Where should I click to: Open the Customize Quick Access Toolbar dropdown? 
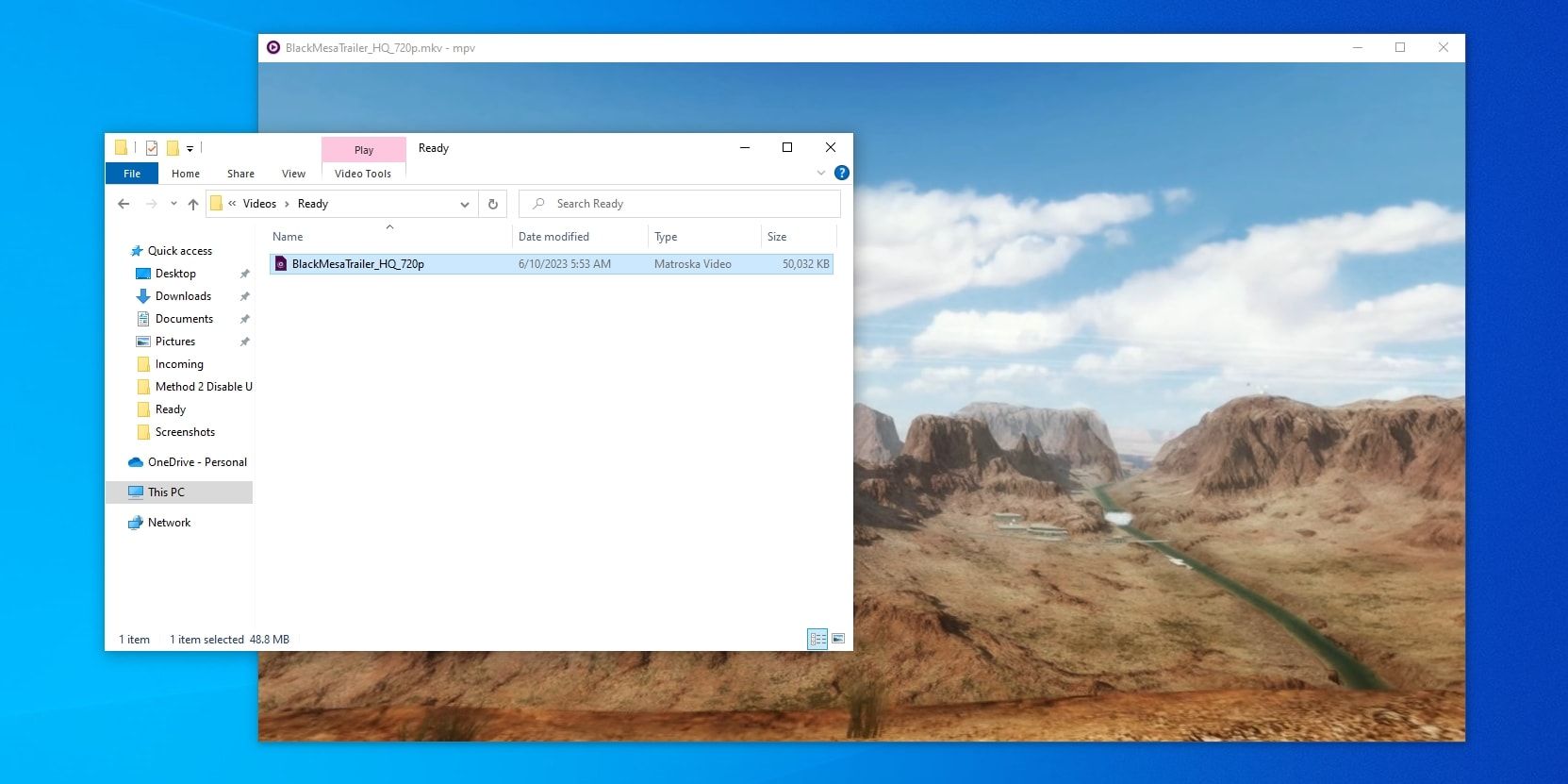(190, 148)
